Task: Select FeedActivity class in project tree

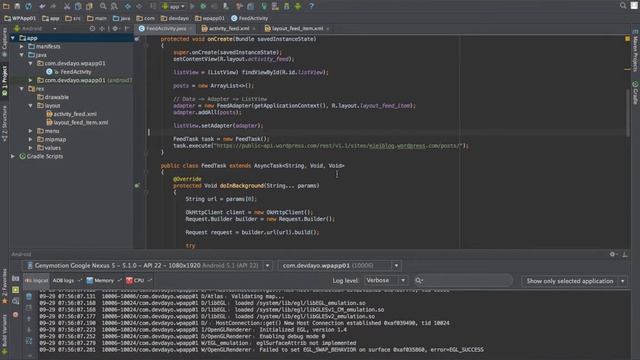Action: tap(69, 72)
